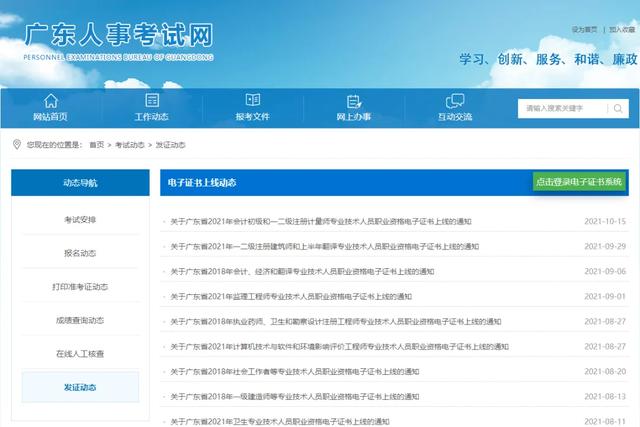Click 设为首页 link at top right
This screenshot has height=427, width=640.
[584, 29]
